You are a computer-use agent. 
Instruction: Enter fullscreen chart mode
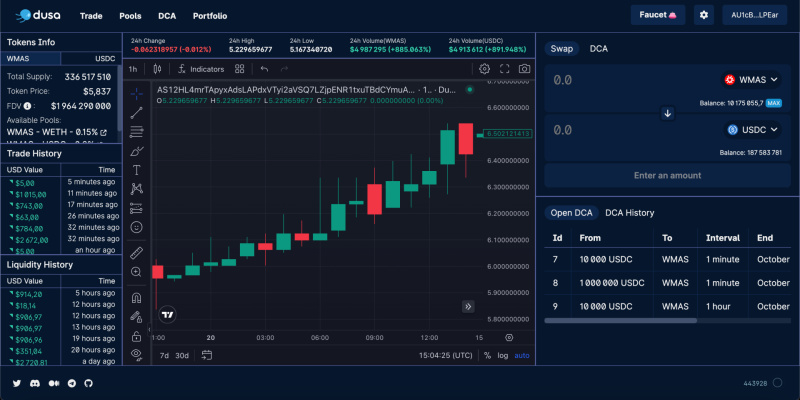pos(505,69)
